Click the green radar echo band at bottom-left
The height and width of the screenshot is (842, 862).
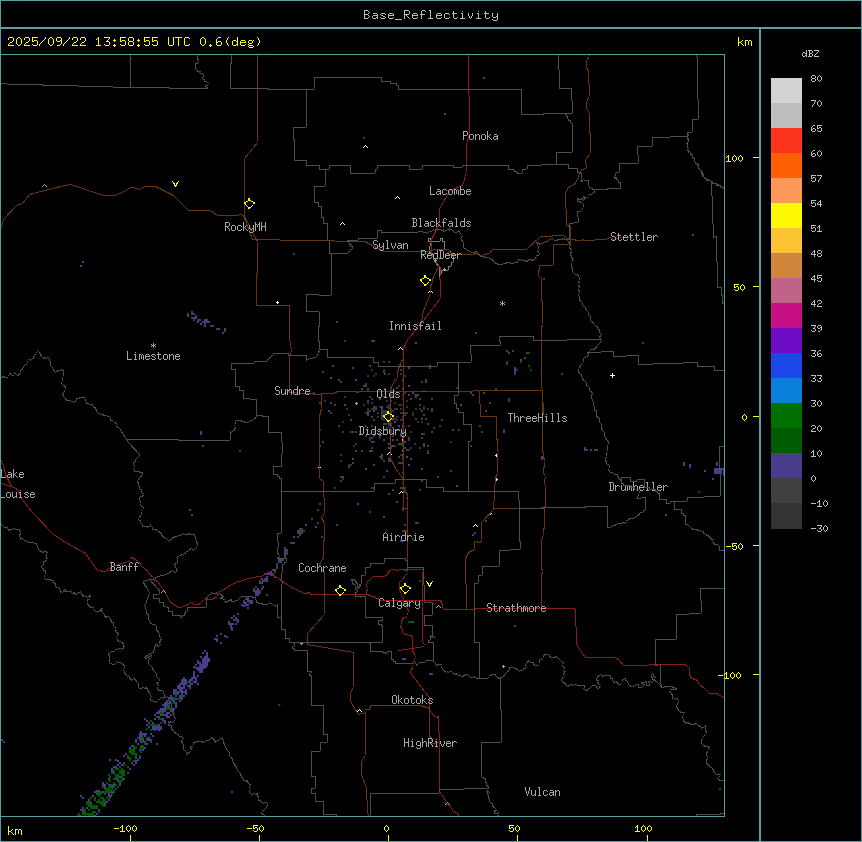(x=110, y=785)
